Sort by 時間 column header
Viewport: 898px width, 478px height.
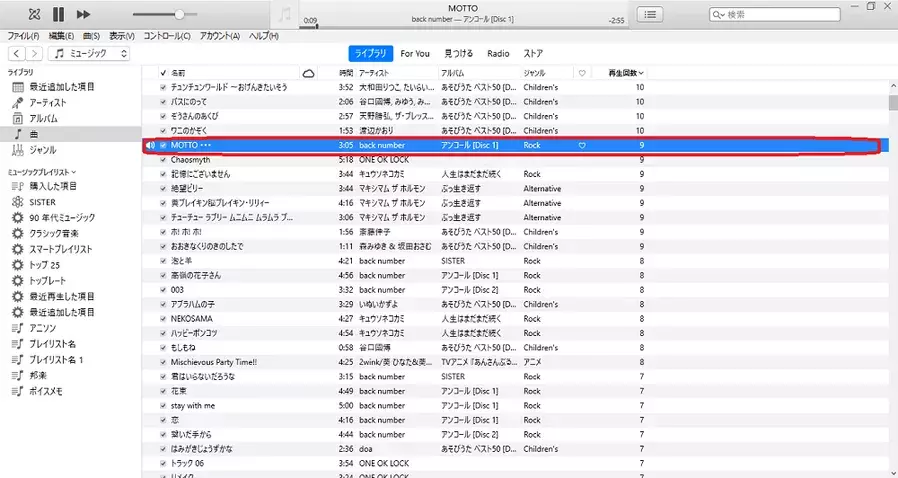click(x=346, y=73)
